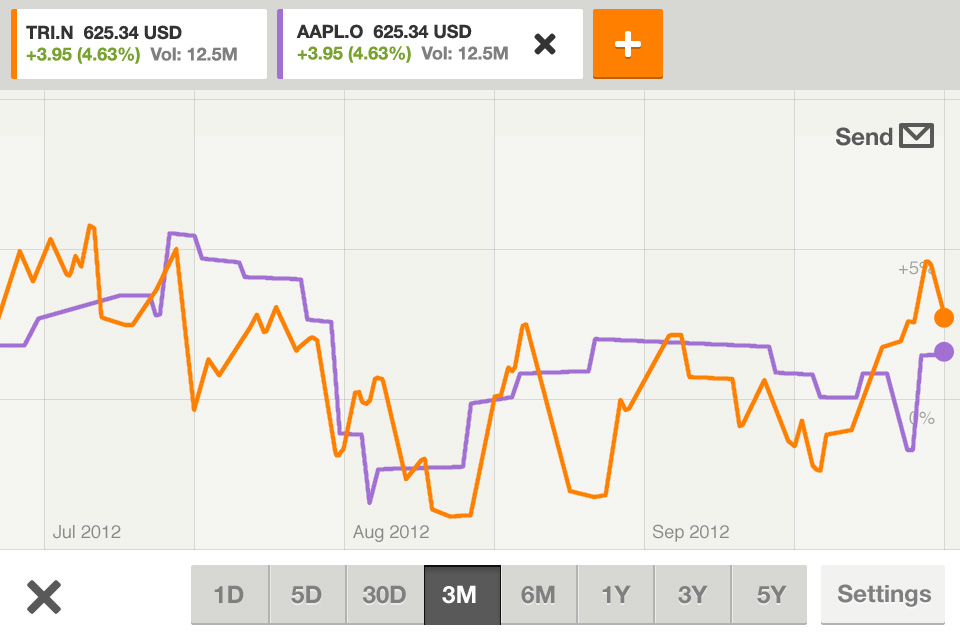The width and height of the screenshot is (960, 640).
Task: Click the Send envelope icon
Action: point(916,136)
